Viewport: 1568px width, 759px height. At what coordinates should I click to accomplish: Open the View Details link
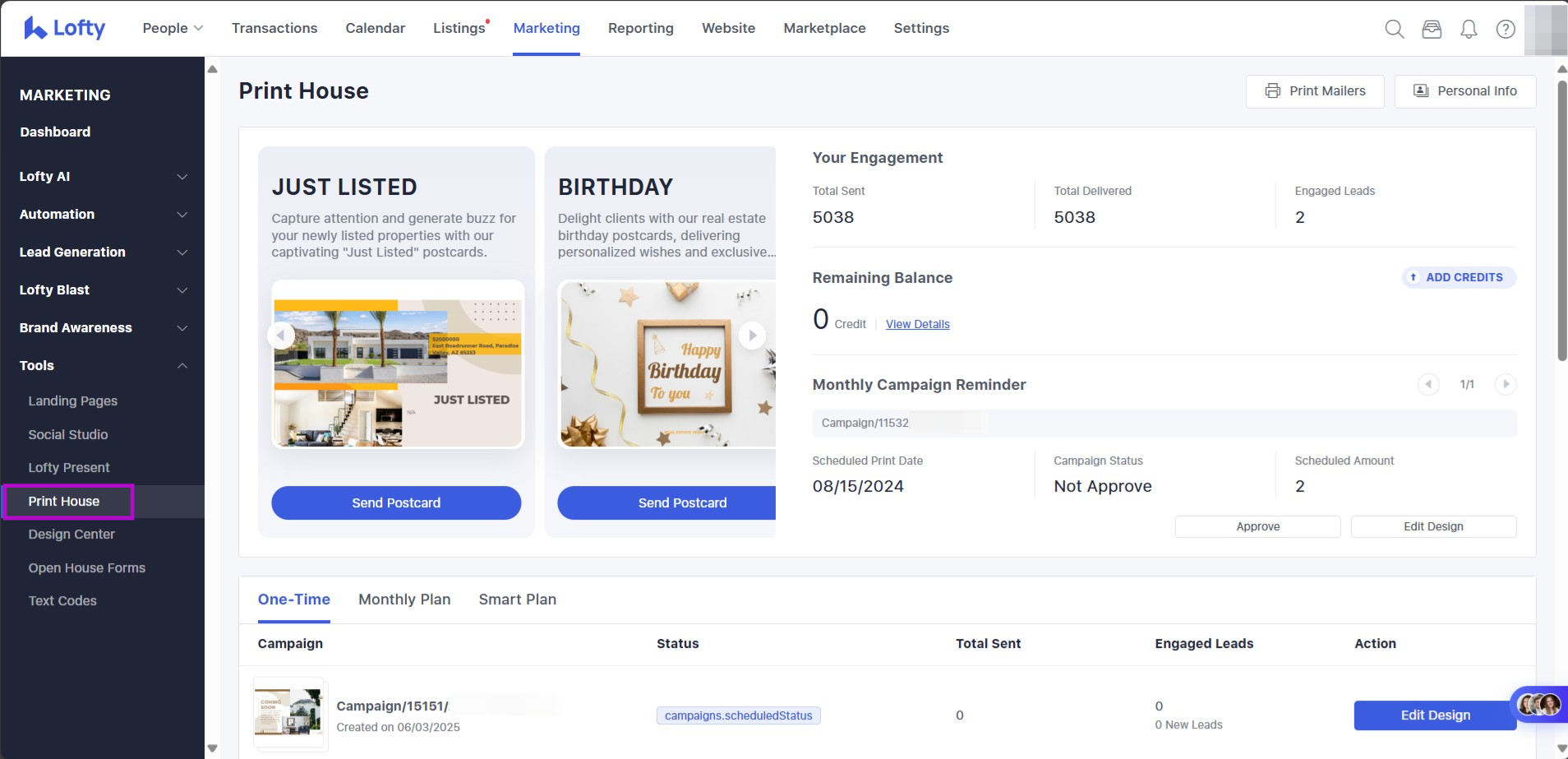(x=917, y=324)
